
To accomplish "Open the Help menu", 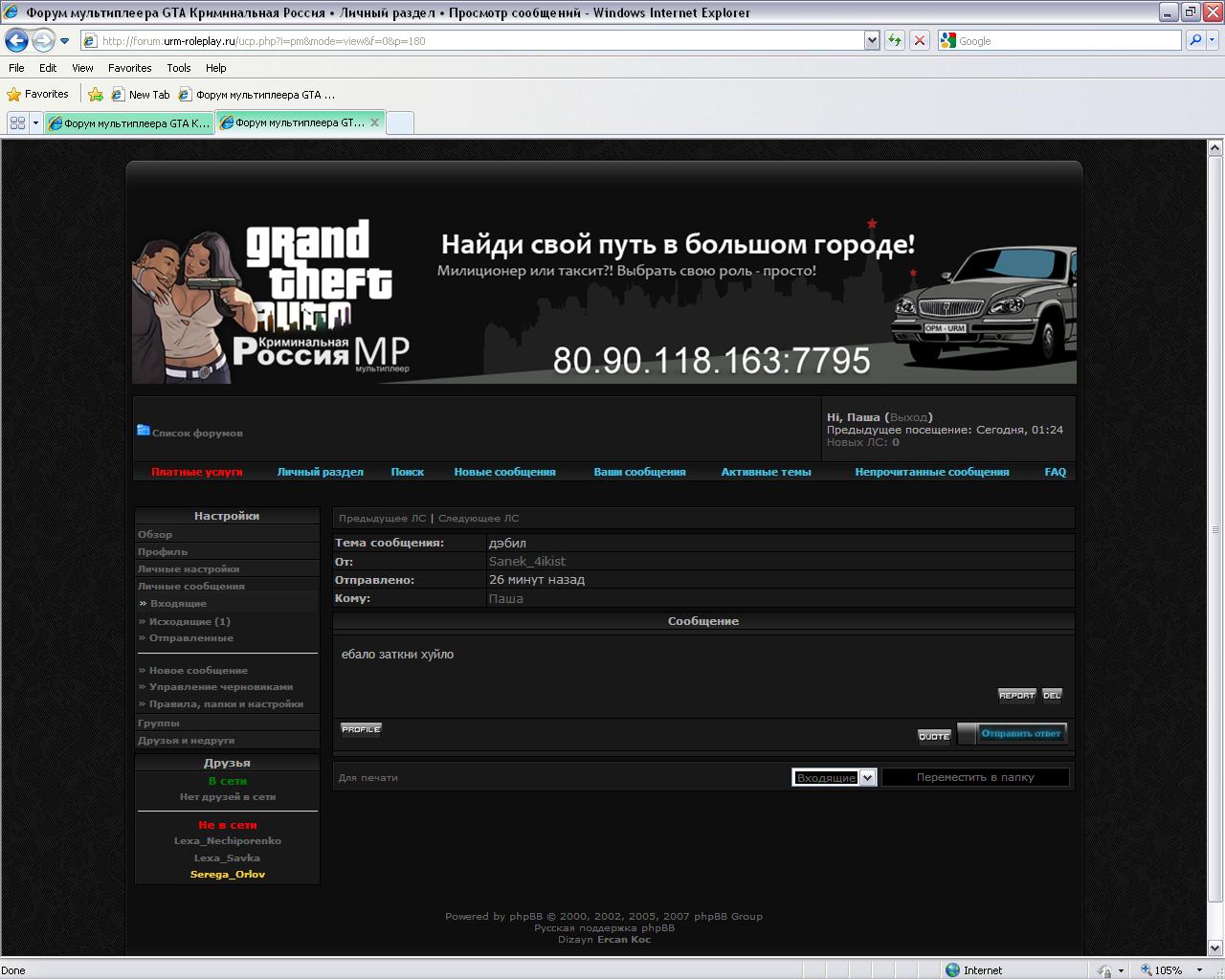I will coord(215,68).
